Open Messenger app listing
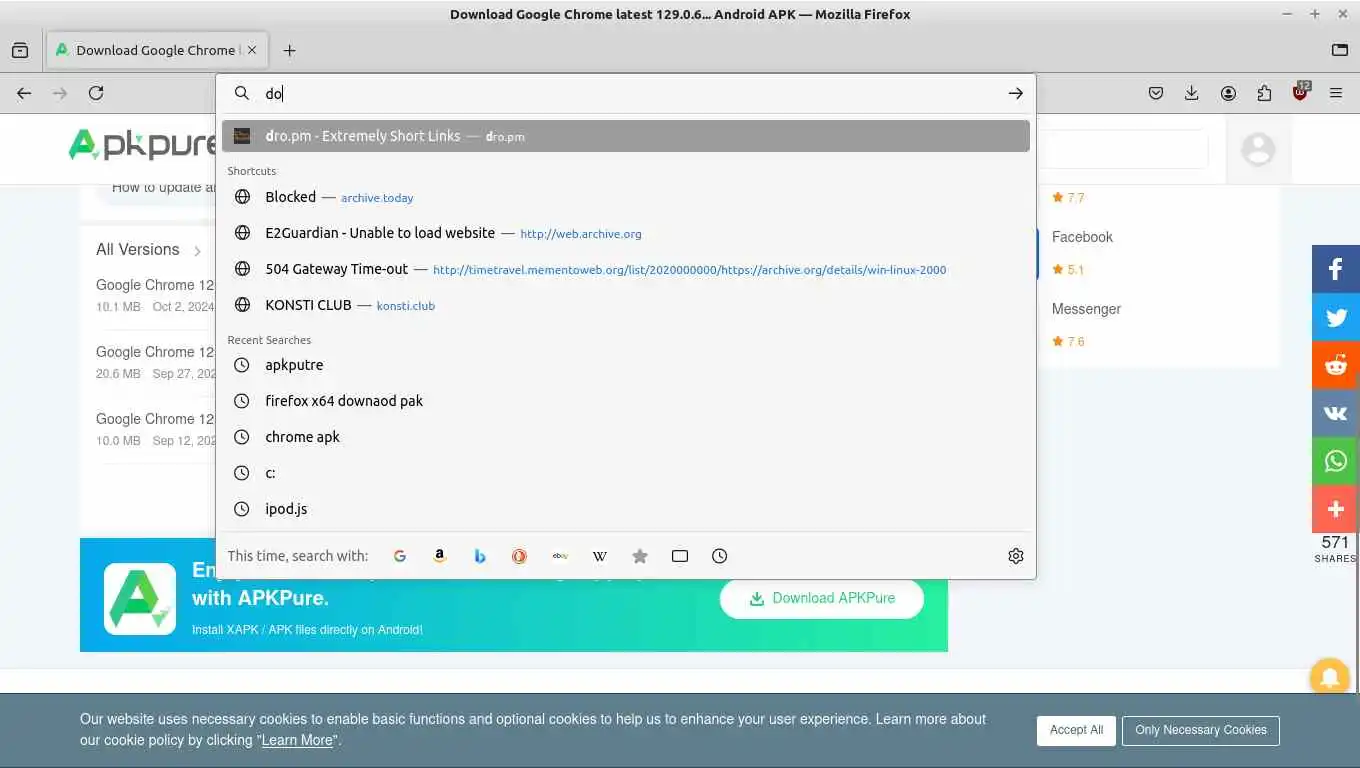The image size is (1360, 768). coord(1086,309)
